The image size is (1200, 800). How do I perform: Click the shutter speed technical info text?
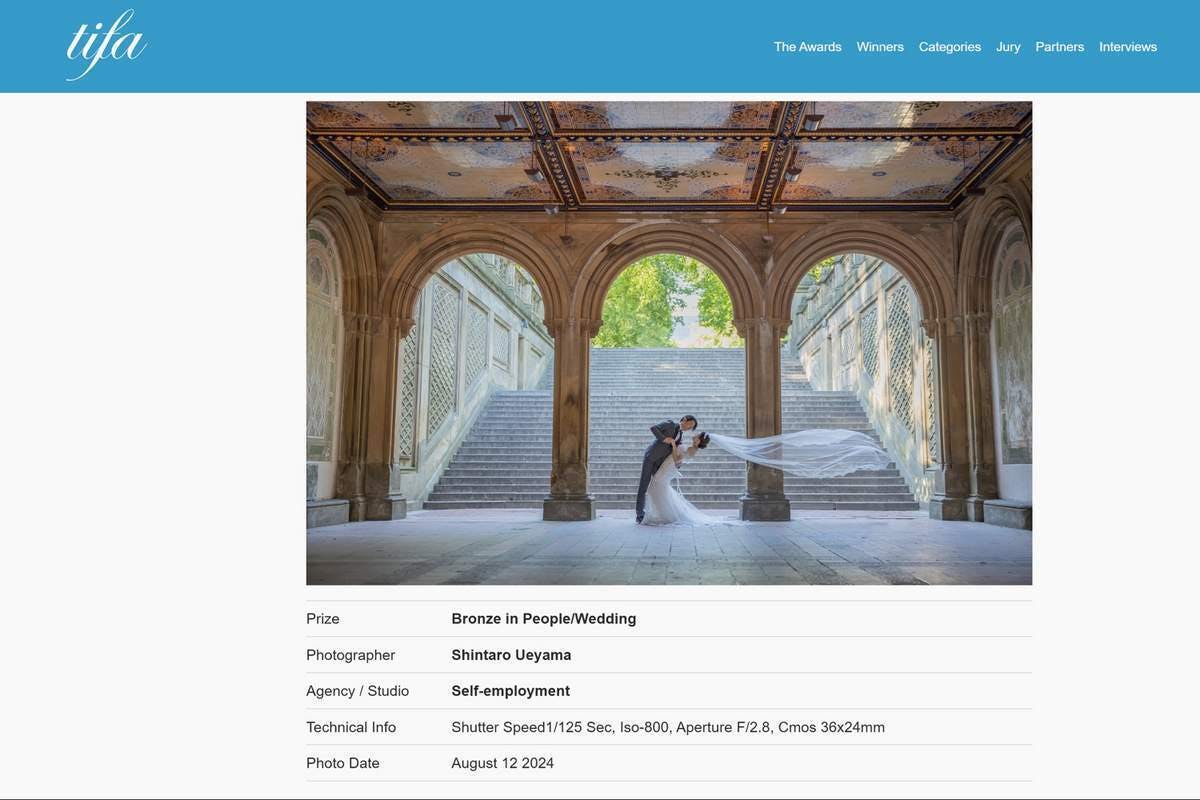(667, 727)
